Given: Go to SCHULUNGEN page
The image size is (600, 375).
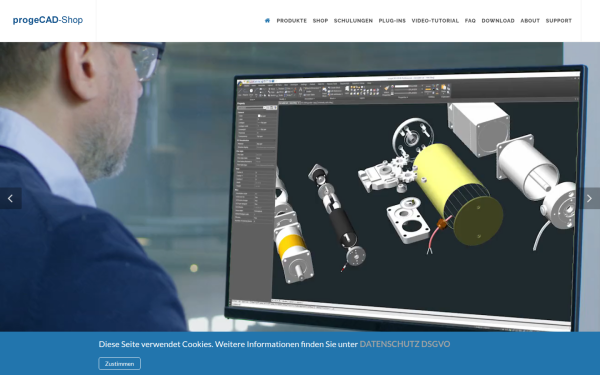Looking at the screenshot, I should [353, 21].
